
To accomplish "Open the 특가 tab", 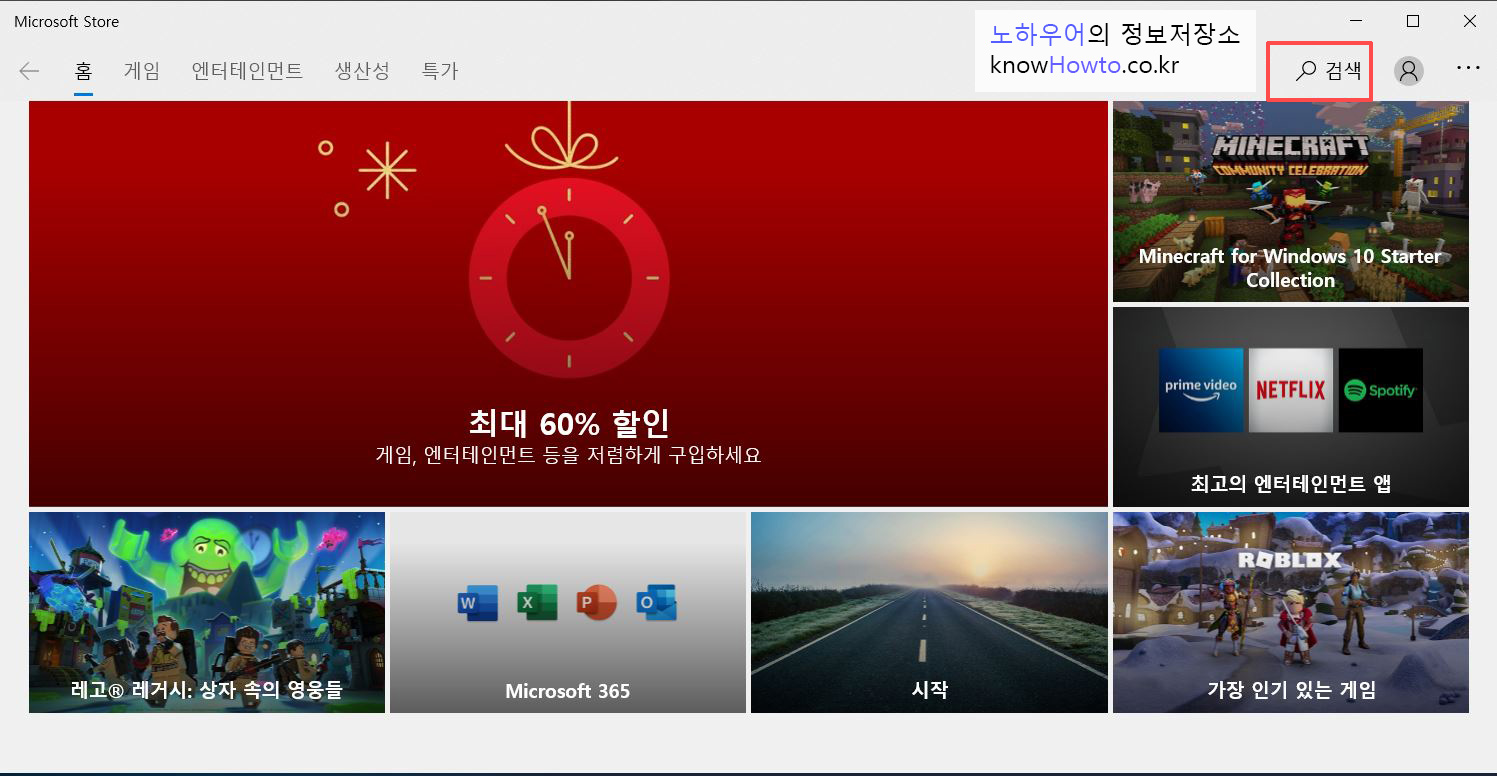I will [x=440, y=71].
